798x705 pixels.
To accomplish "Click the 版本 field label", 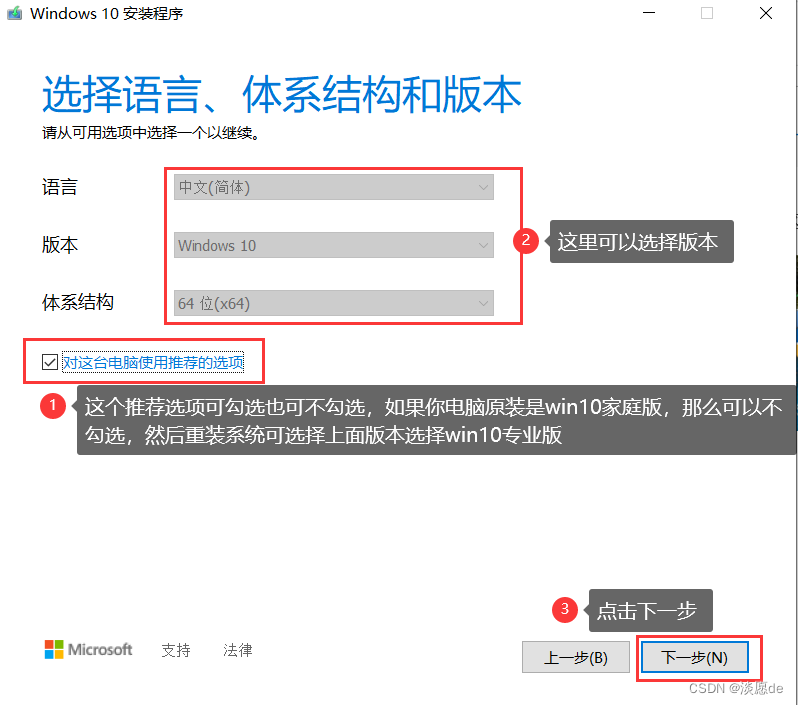I will [x=60, y=245].
